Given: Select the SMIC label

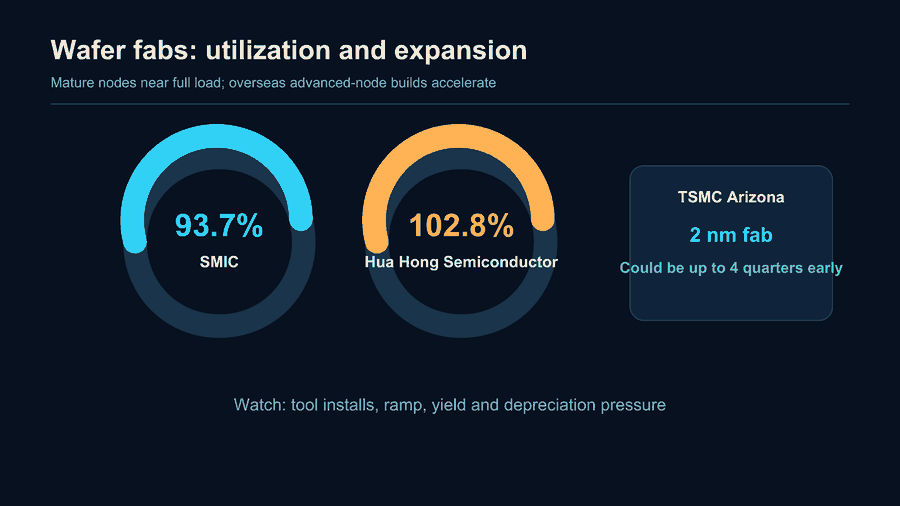Looking at the screenshot, I should pos(219,262).
